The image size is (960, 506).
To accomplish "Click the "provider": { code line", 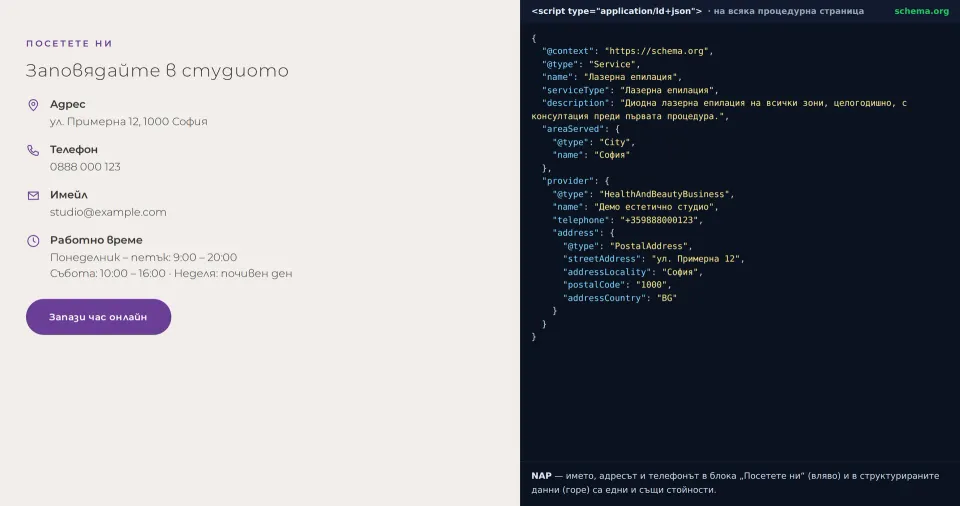I will (576, 181).
